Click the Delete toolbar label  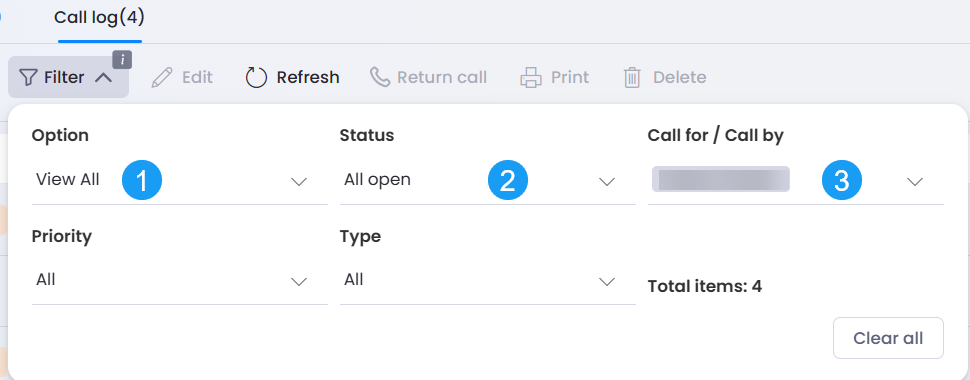[679, 77]
